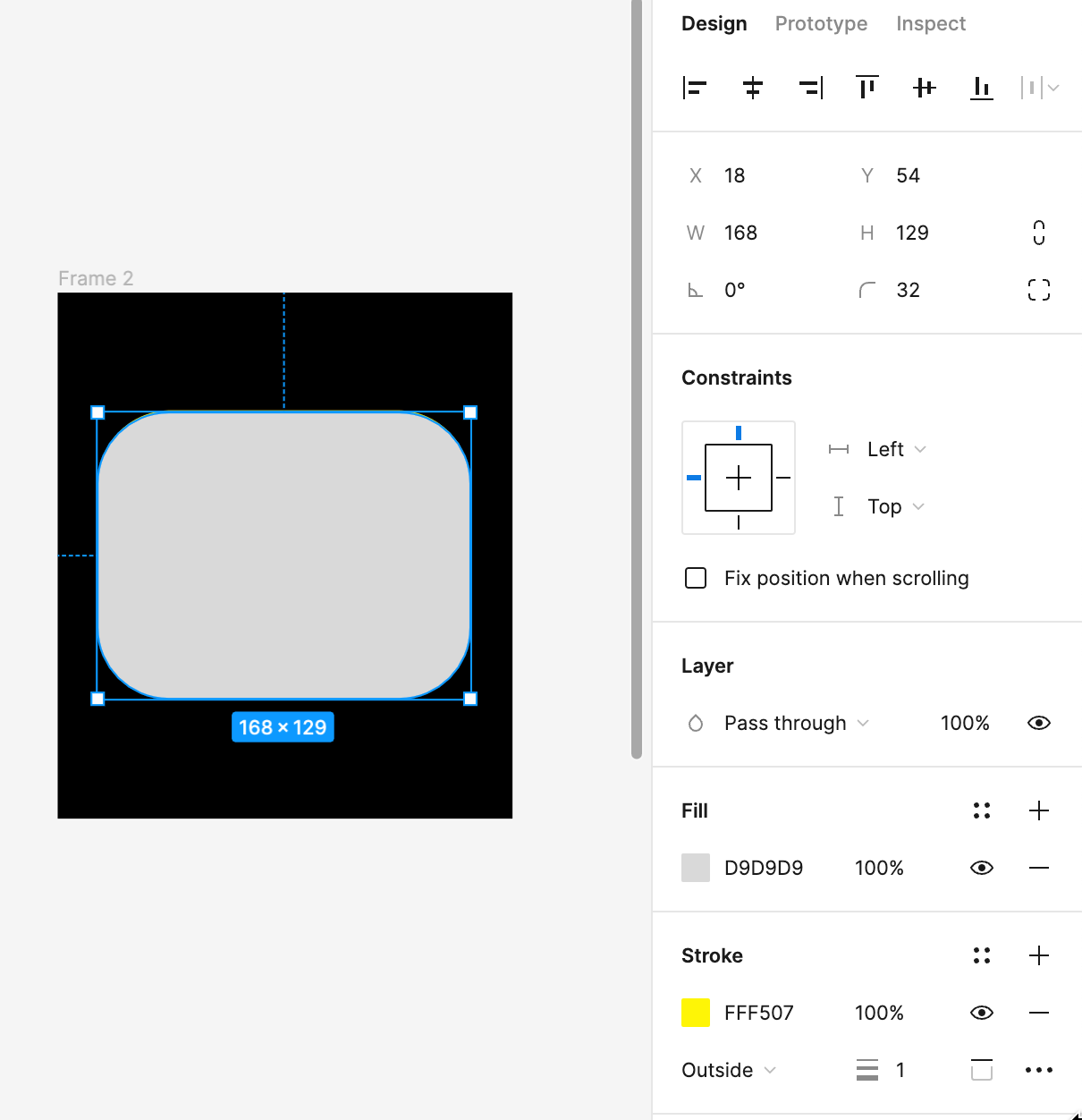Align selection to the top

point(867,87)
